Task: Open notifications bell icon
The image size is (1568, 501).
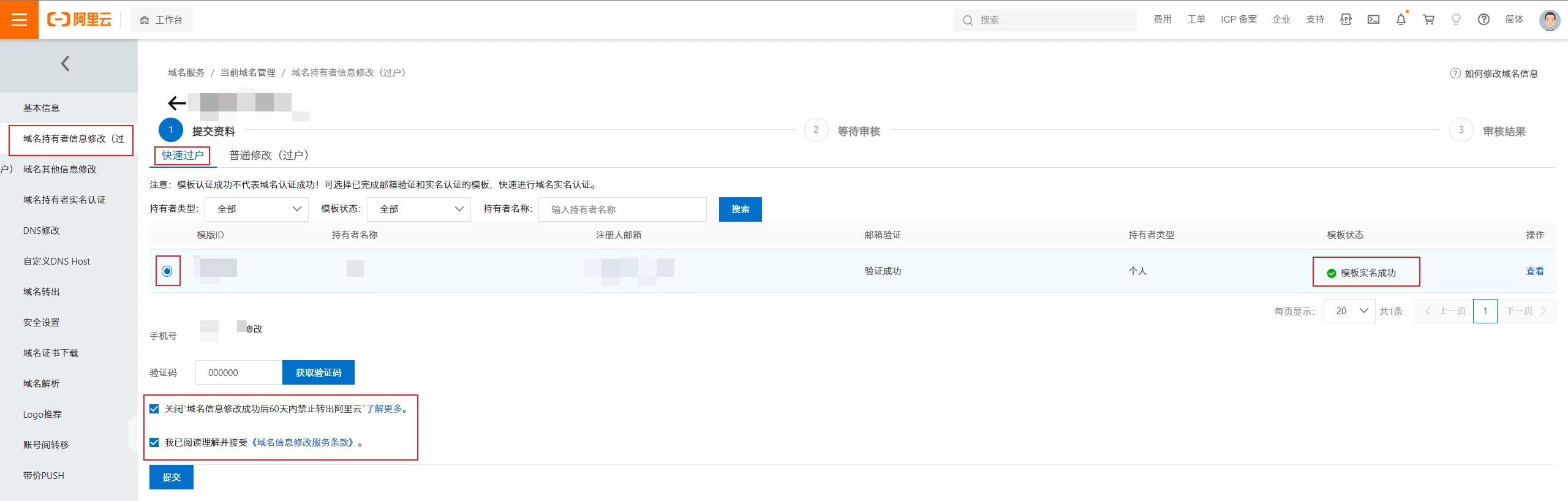Action: [1401, 20]
